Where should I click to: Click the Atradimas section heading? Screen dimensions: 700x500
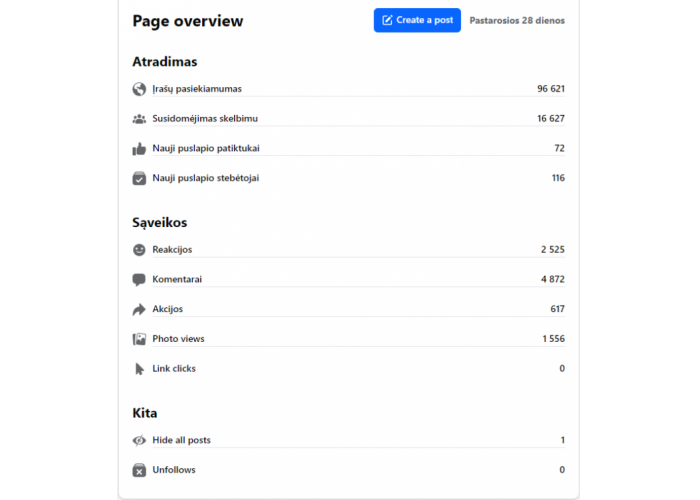[165, 62]
